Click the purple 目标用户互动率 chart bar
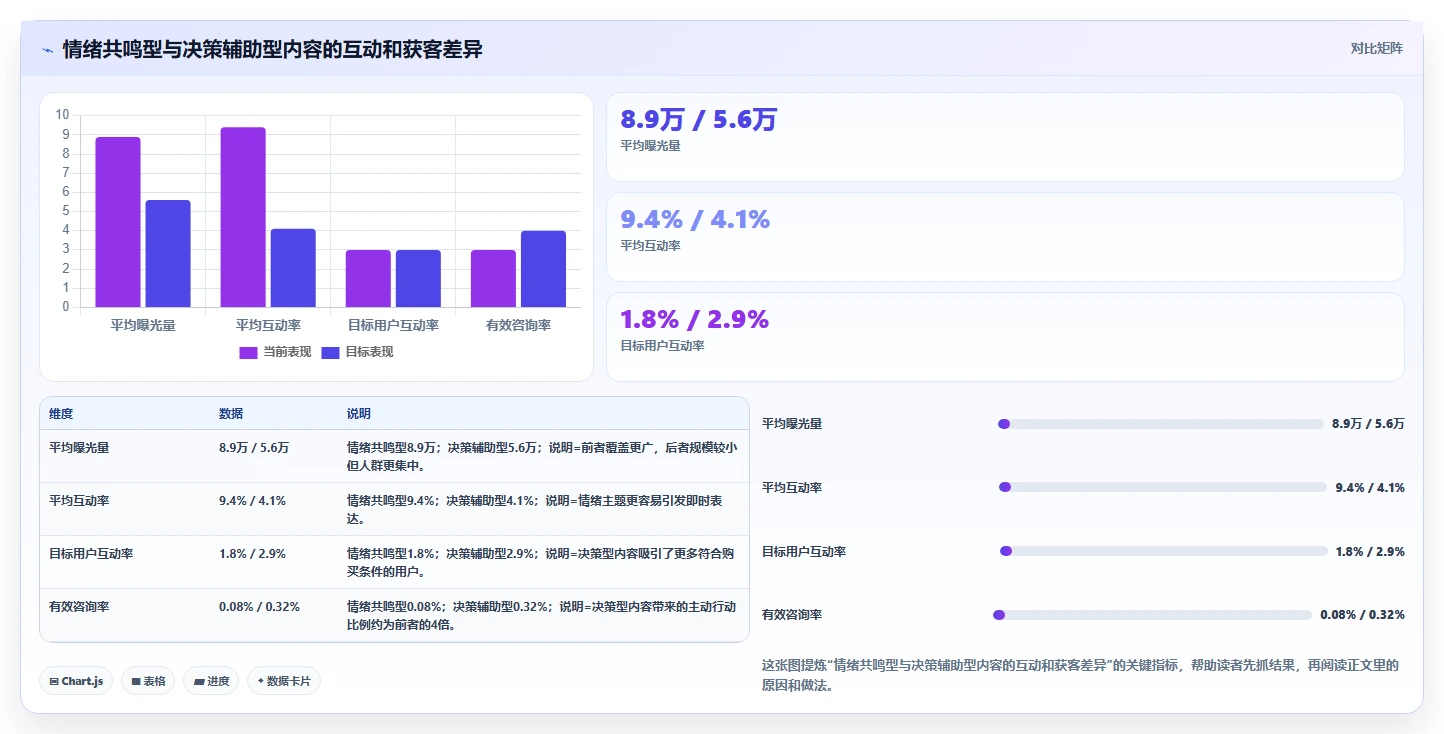1444x734 pixels. coord(368,278)
